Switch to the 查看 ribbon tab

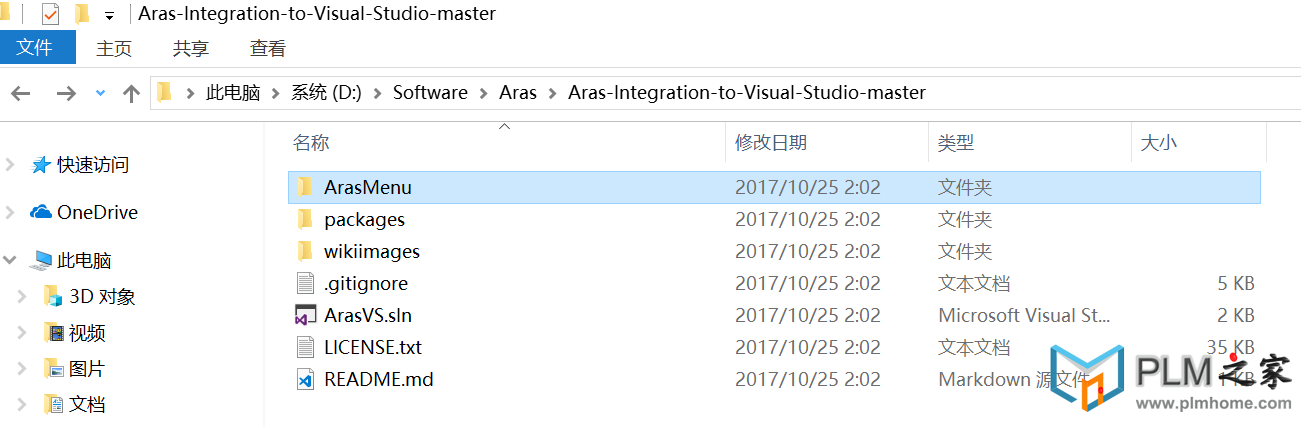pyautogui.click(x=268, y=48)
